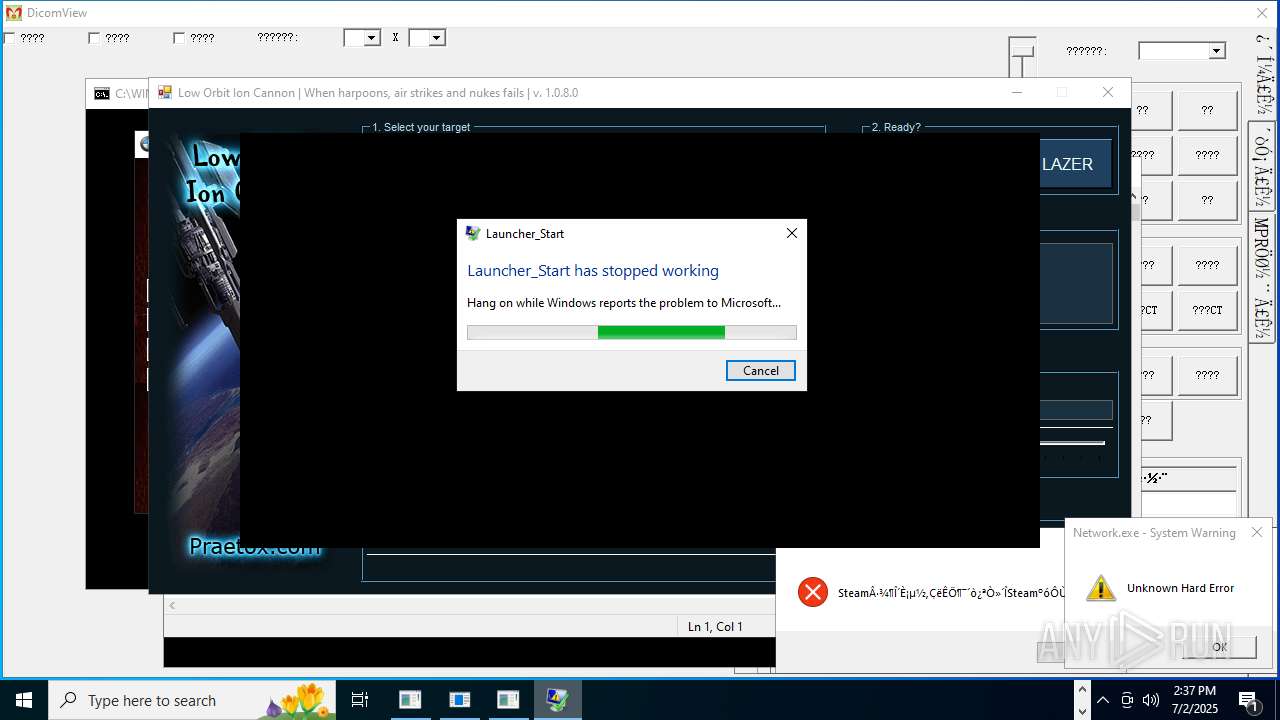The image size is (1280, 720).
Task: Switch to the top vertical tab in DicomView
Action: coord(1263,77)
